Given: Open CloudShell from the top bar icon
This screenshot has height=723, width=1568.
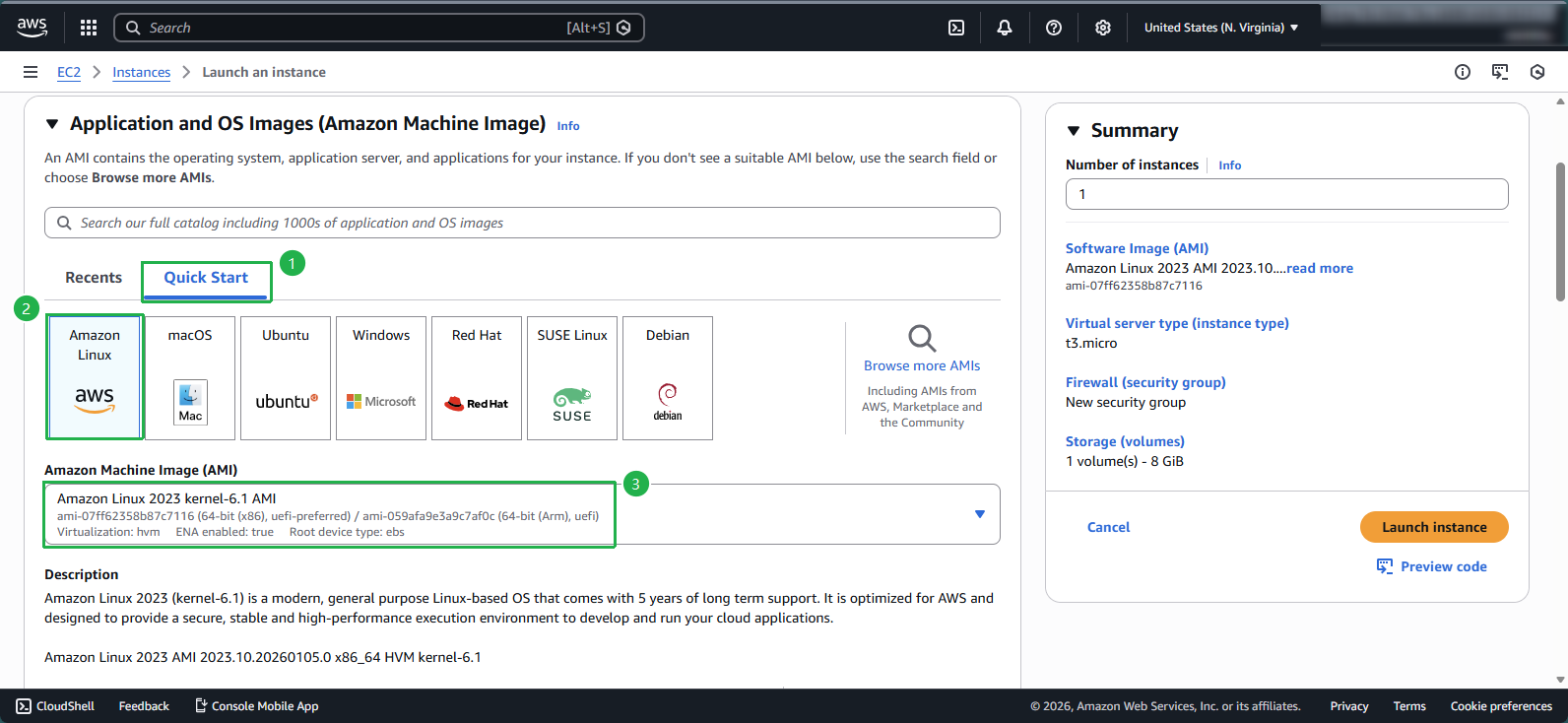Looking at the screenshot, I should pos(956,28).
